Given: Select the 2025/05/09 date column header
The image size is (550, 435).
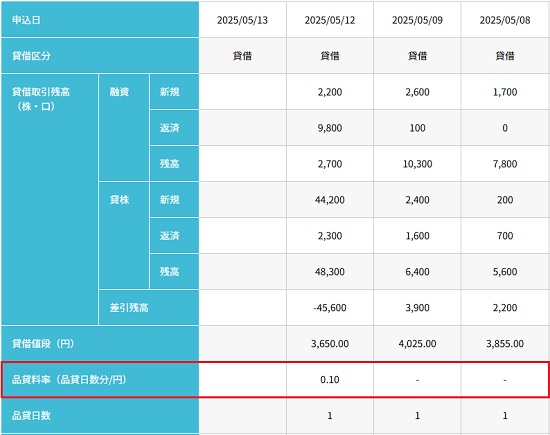Looking at the screenshot, I should tap(417, 20).
